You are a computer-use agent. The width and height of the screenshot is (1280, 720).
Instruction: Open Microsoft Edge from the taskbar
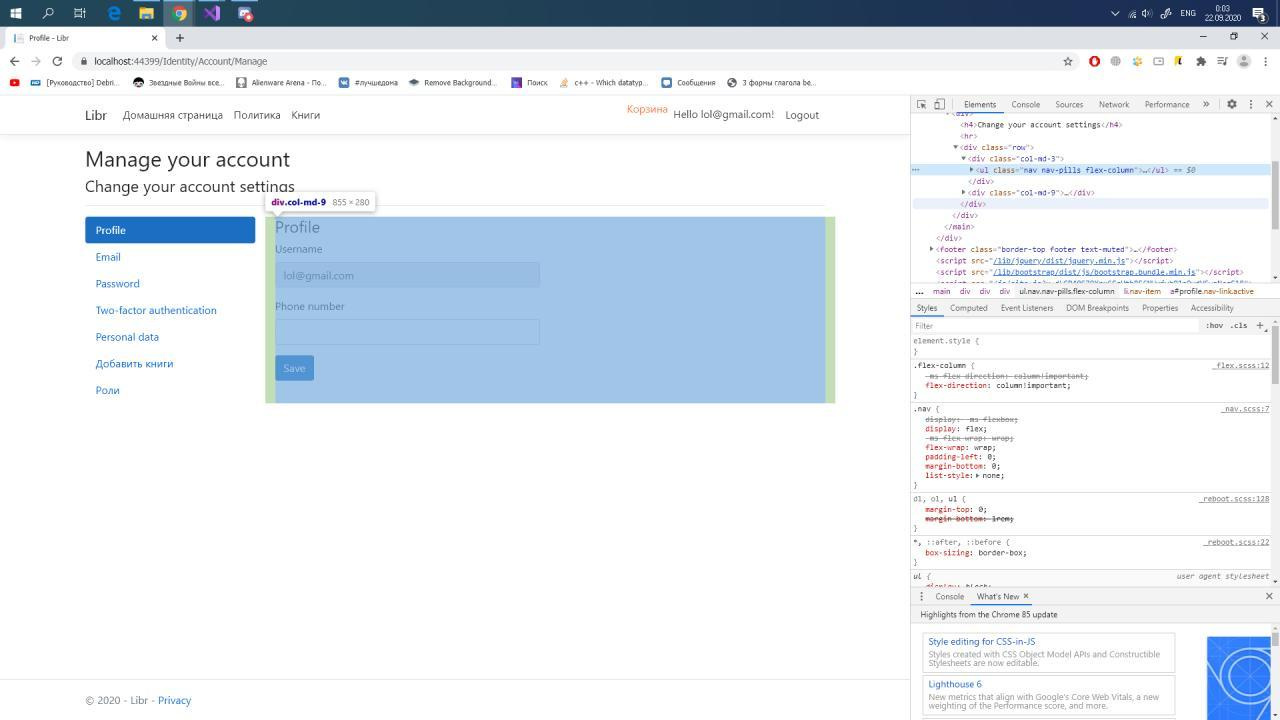pyautogui.click(x=114, y=13)
